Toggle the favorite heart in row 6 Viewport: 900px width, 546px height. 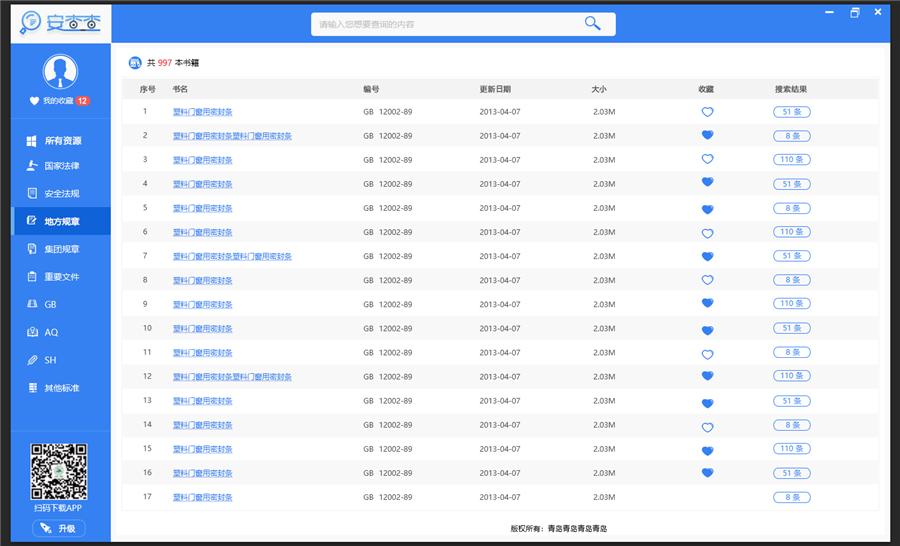(707, 233)
